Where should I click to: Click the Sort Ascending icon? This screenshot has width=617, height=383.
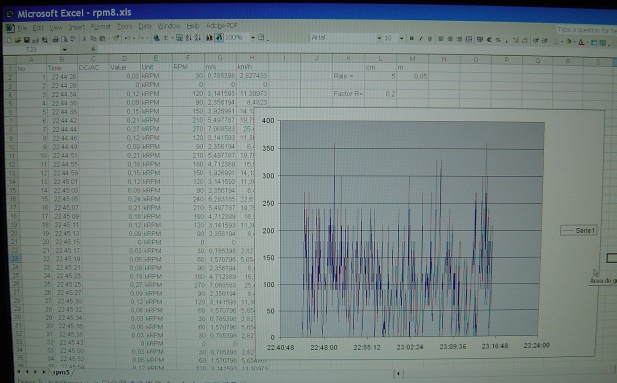[x=189, y=38]
